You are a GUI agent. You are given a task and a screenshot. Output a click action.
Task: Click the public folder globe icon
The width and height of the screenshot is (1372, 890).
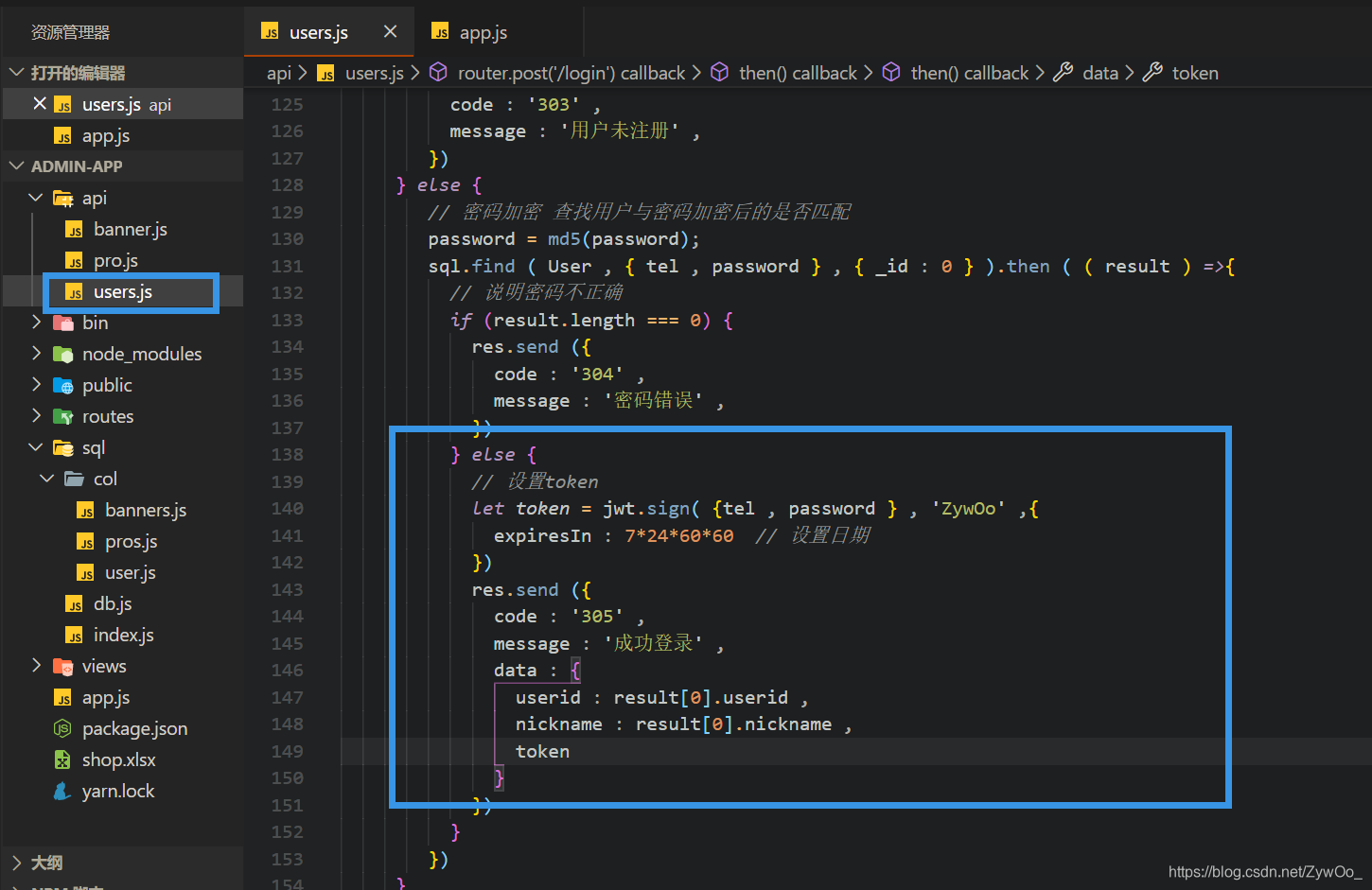[63, 385]
